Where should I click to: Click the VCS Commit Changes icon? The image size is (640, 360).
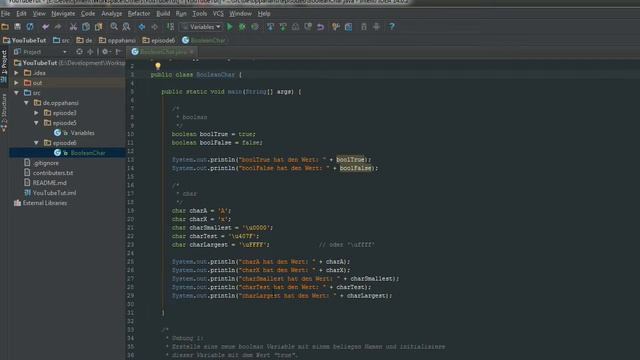coord(283,27)
